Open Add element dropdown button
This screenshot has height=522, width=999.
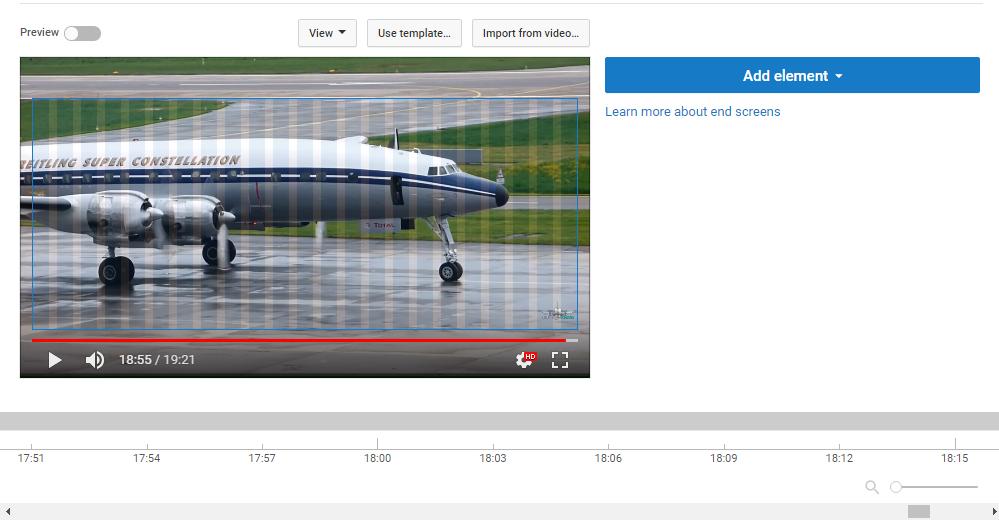[792, 75]
